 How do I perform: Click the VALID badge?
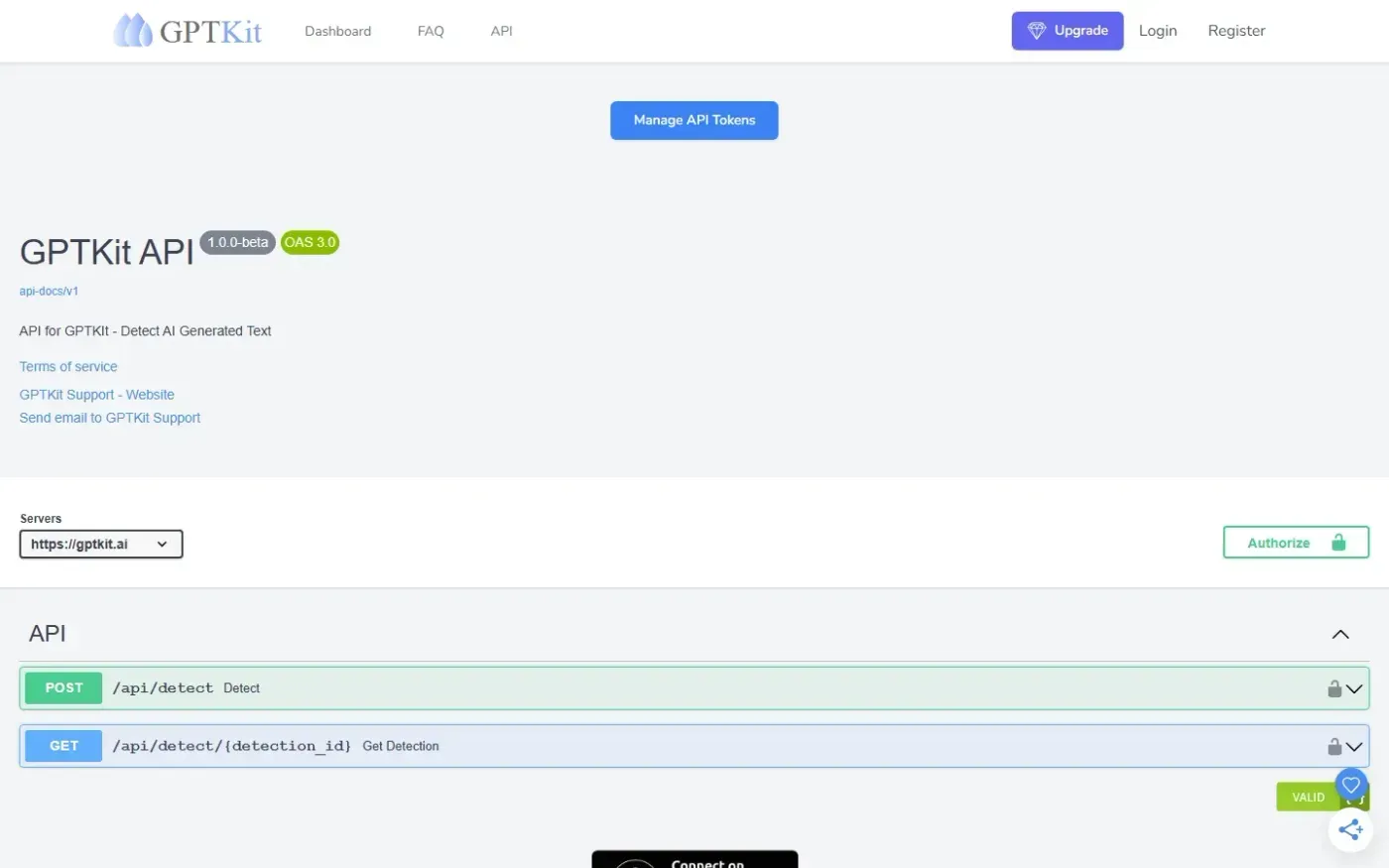pos(1308,797)
